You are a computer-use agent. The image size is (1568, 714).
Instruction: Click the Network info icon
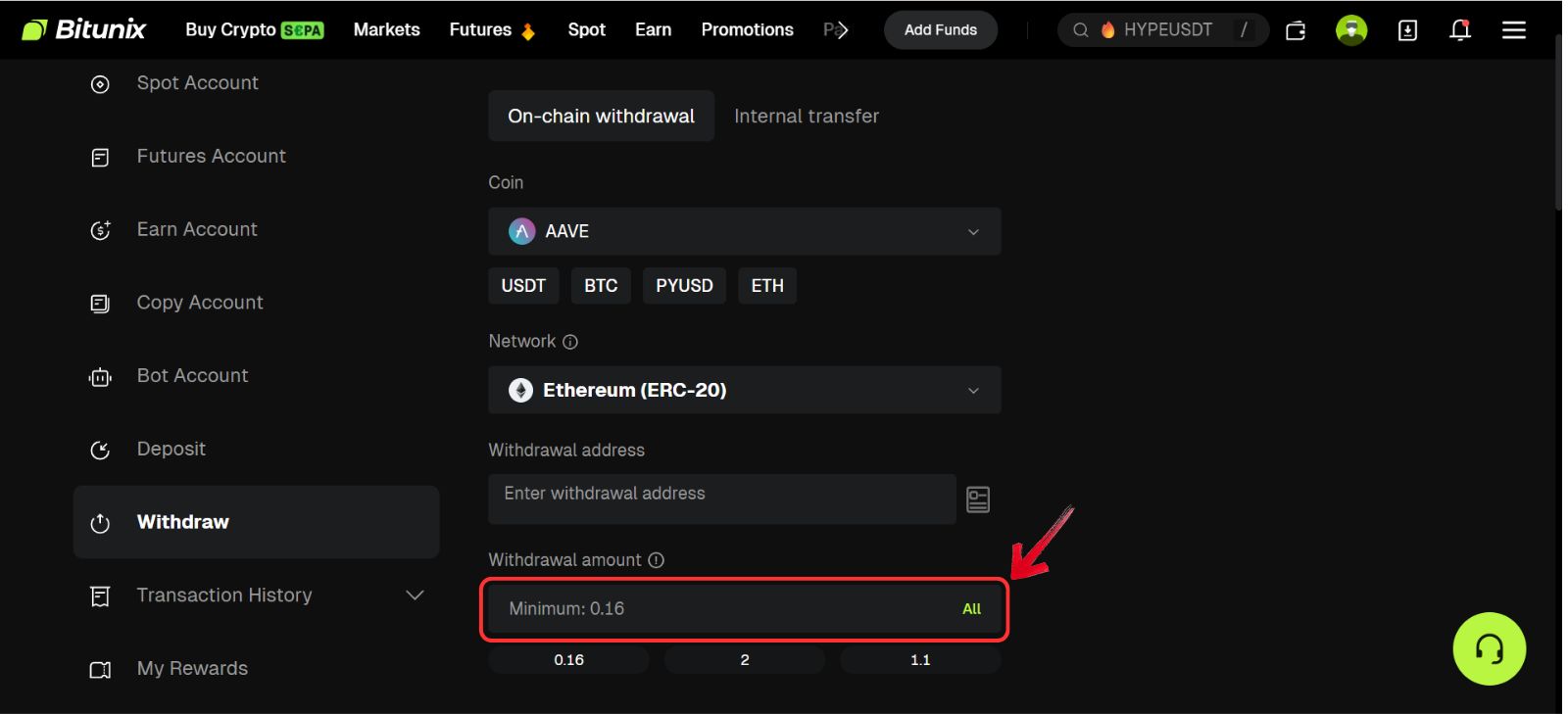(x=570, y=342)
